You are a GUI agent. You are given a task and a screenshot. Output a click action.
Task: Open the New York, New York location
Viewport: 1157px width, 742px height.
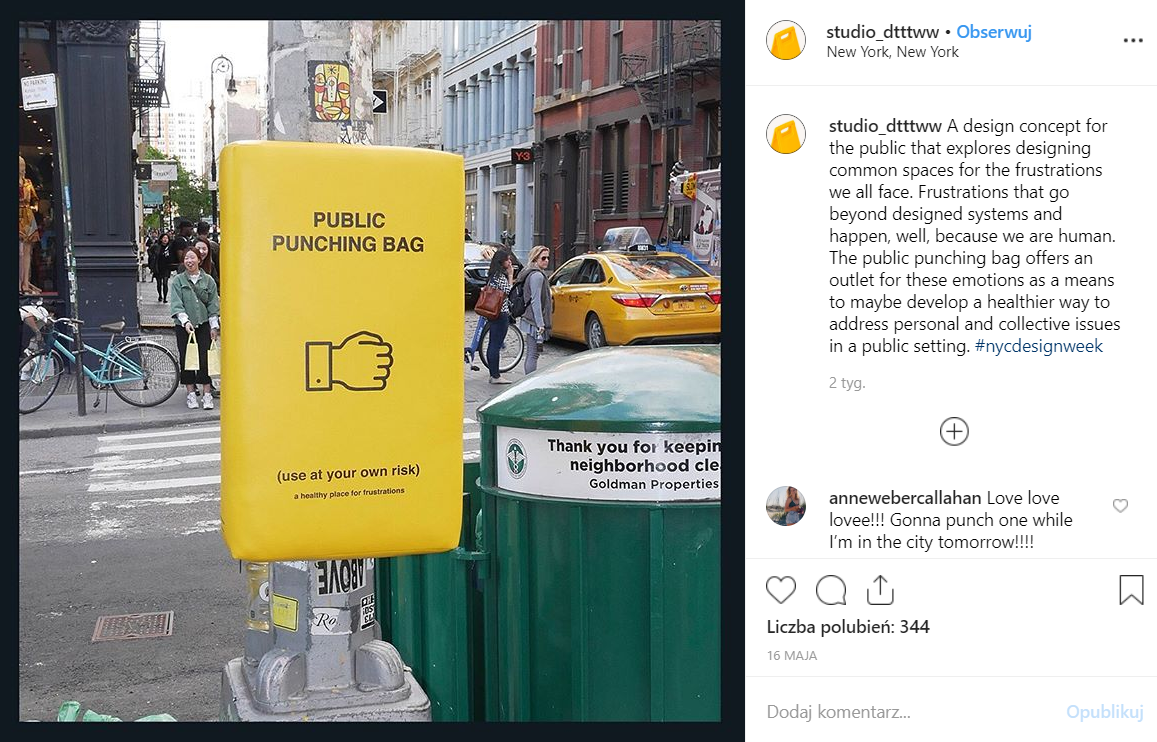tap(892, 52)
